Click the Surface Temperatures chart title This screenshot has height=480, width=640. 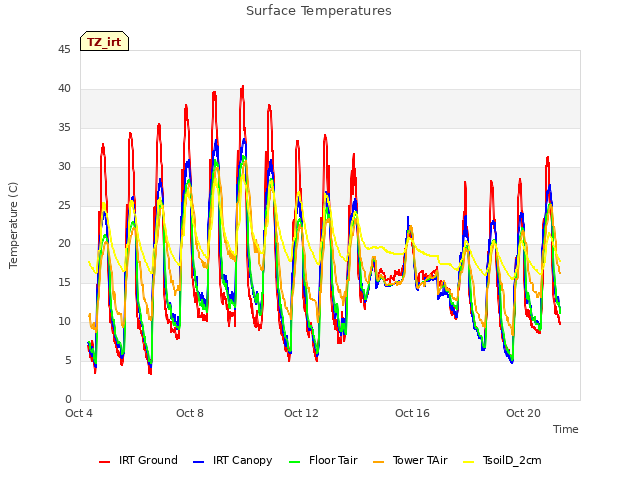point(319,11)
